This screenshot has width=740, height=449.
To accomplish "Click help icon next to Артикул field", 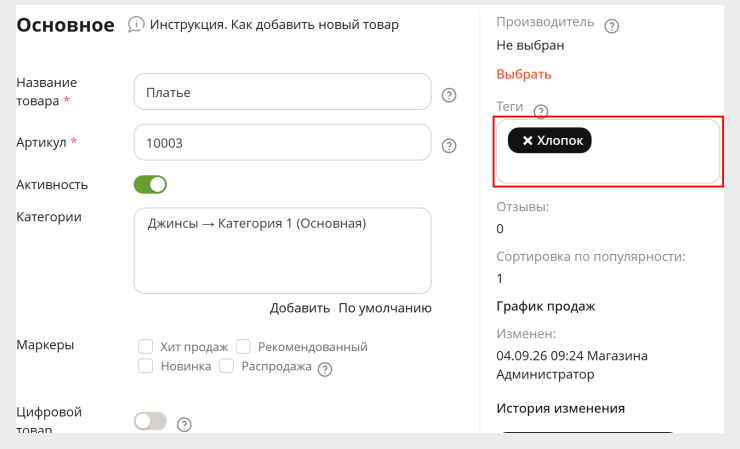I will (x=449, y=146).
